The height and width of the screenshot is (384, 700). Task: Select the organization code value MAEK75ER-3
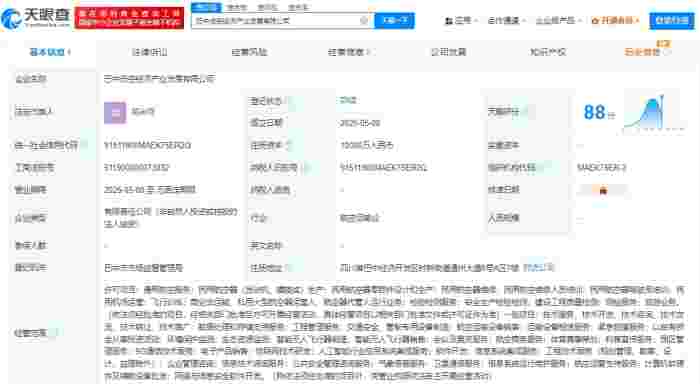click(x=602, y=167)
